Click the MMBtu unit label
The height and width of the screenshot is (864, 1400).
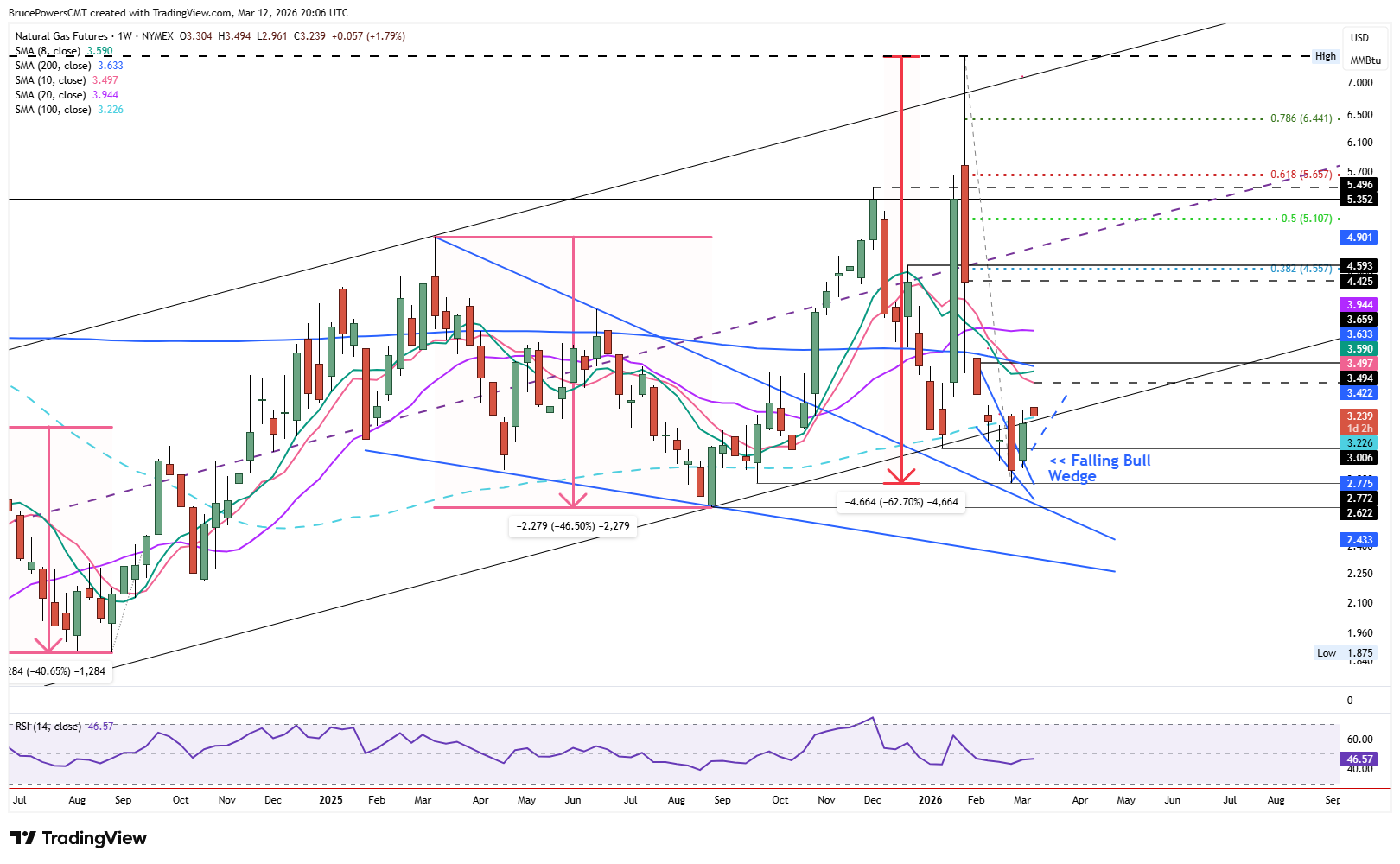click(x=1365, y=60)
